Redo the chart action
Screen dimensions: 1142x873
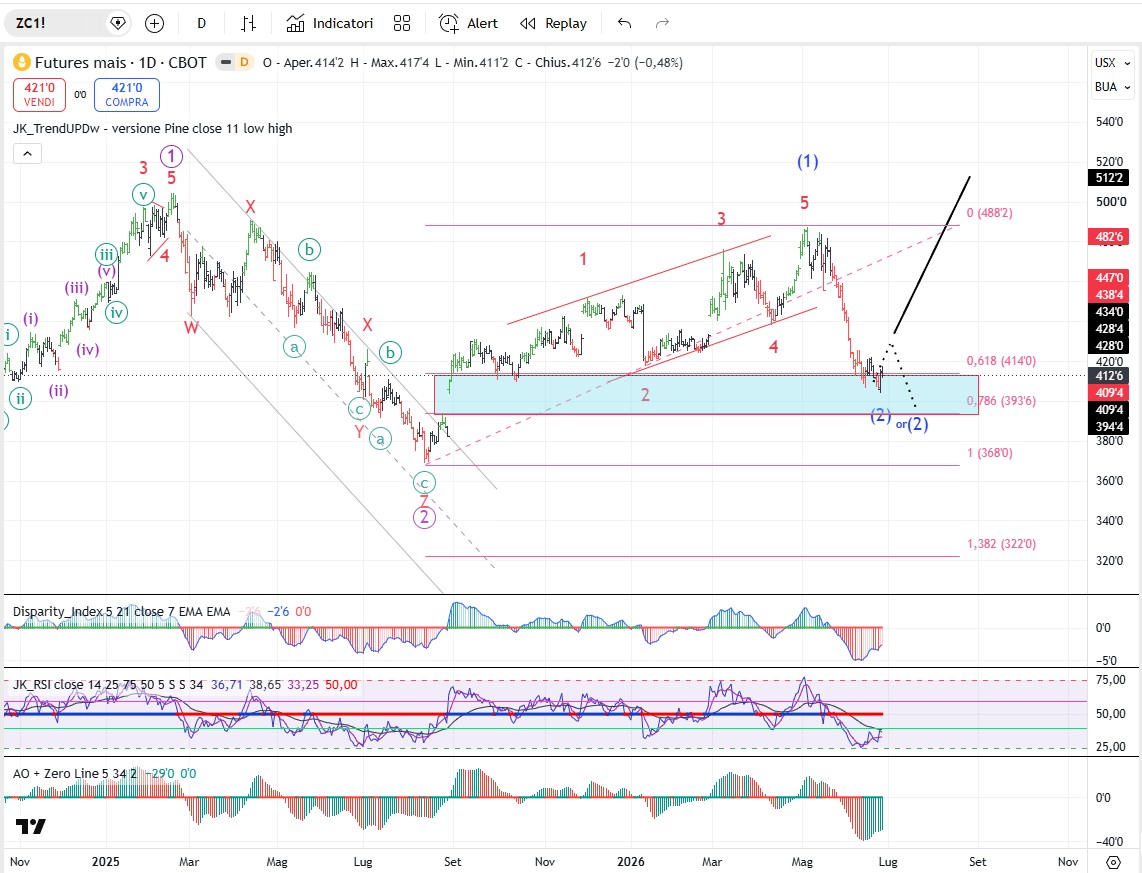coord(662,23)
